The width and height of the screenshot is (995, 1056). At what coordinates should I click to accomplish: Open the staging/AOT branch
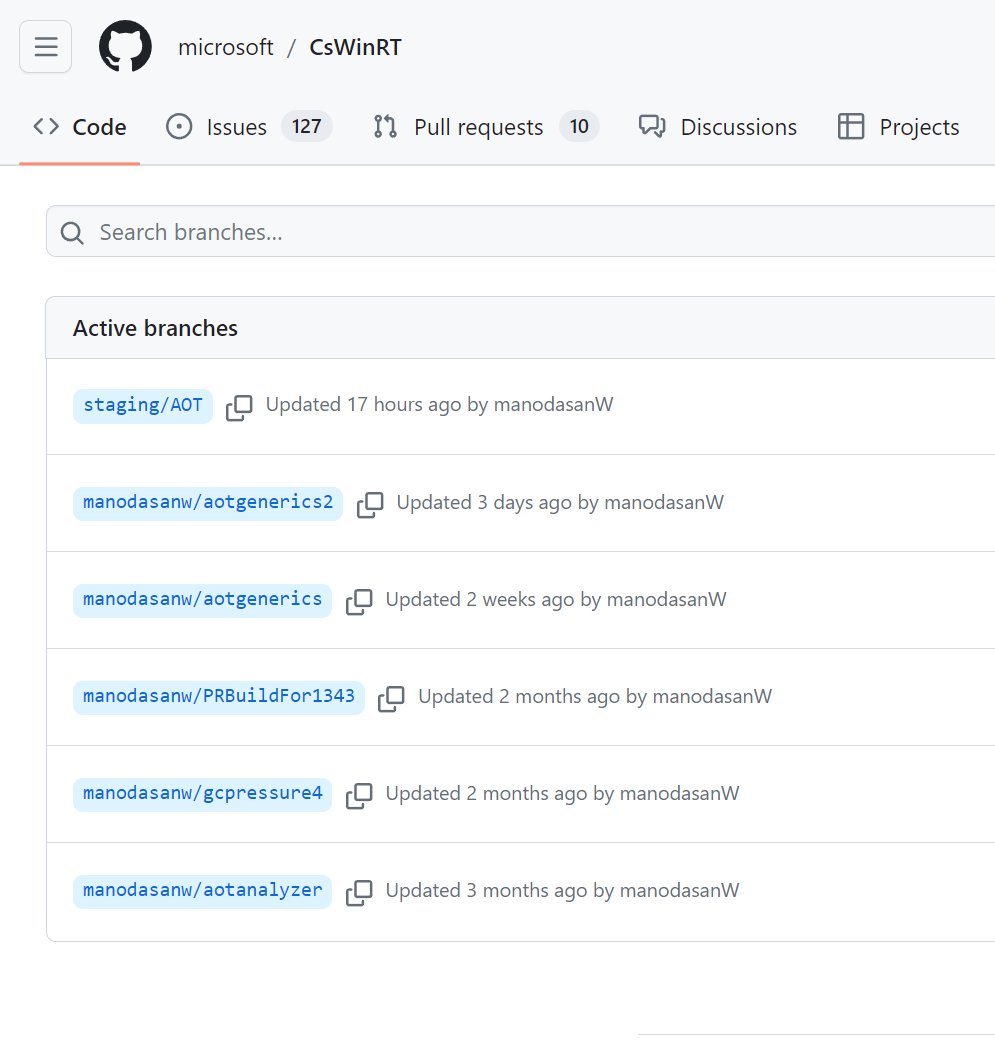[x=143, y=405]
